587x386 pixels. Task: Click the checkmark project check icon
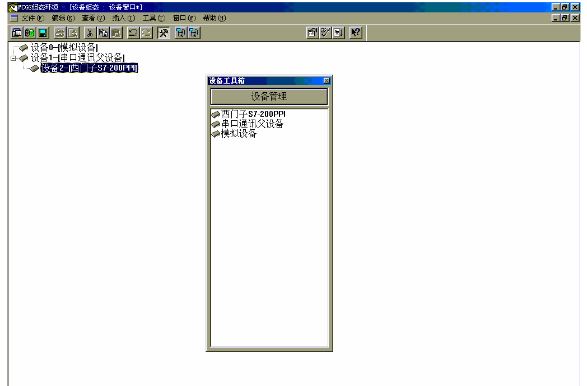tap(325, 33)
